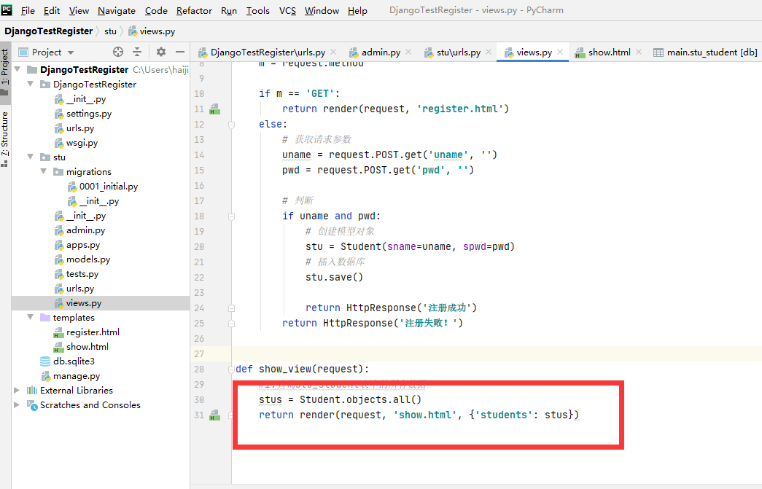Click views.py breadcrumb in navigation bar
This screenshot has width=762, height=489.
click(x=151, y=31)
